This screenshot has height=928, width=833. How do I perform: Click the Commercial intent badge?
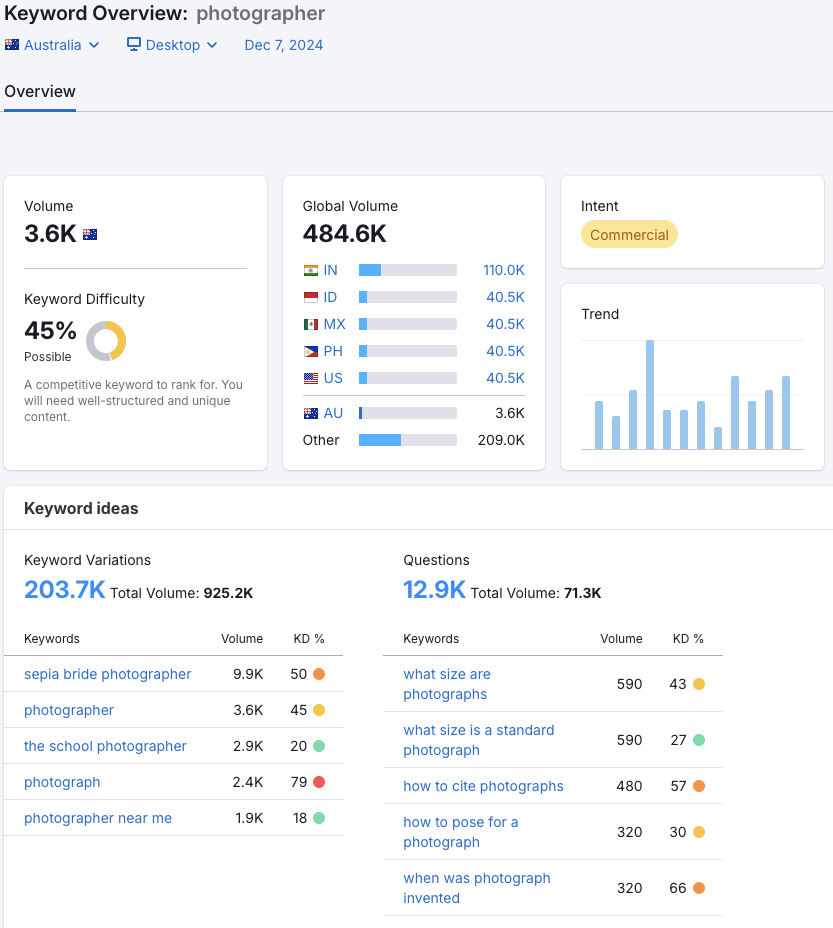tap(629, 235)
